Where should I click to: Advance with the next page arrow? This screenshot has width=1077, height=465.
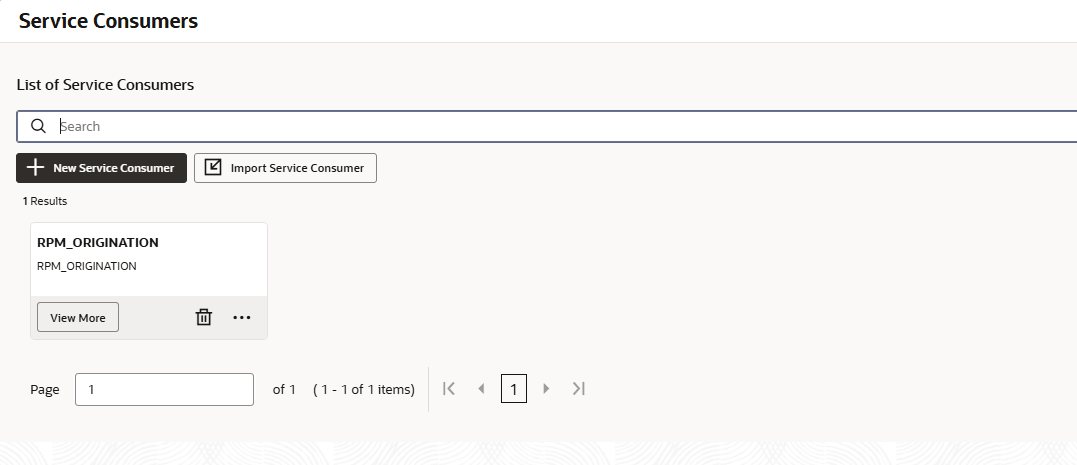coord(546,389)
